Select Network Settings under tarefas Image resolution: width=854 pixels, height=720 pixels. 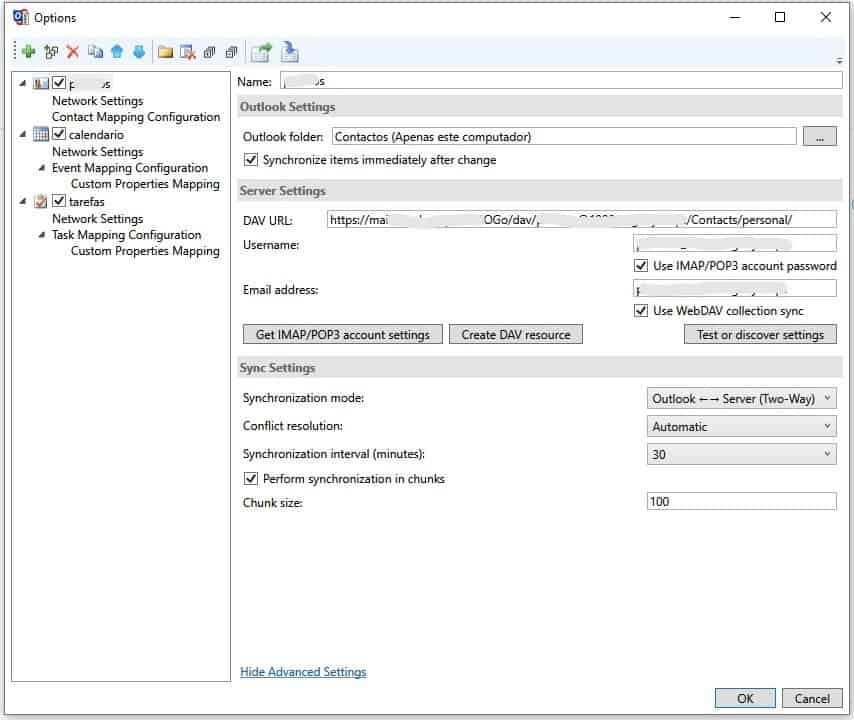pos(97,218)
